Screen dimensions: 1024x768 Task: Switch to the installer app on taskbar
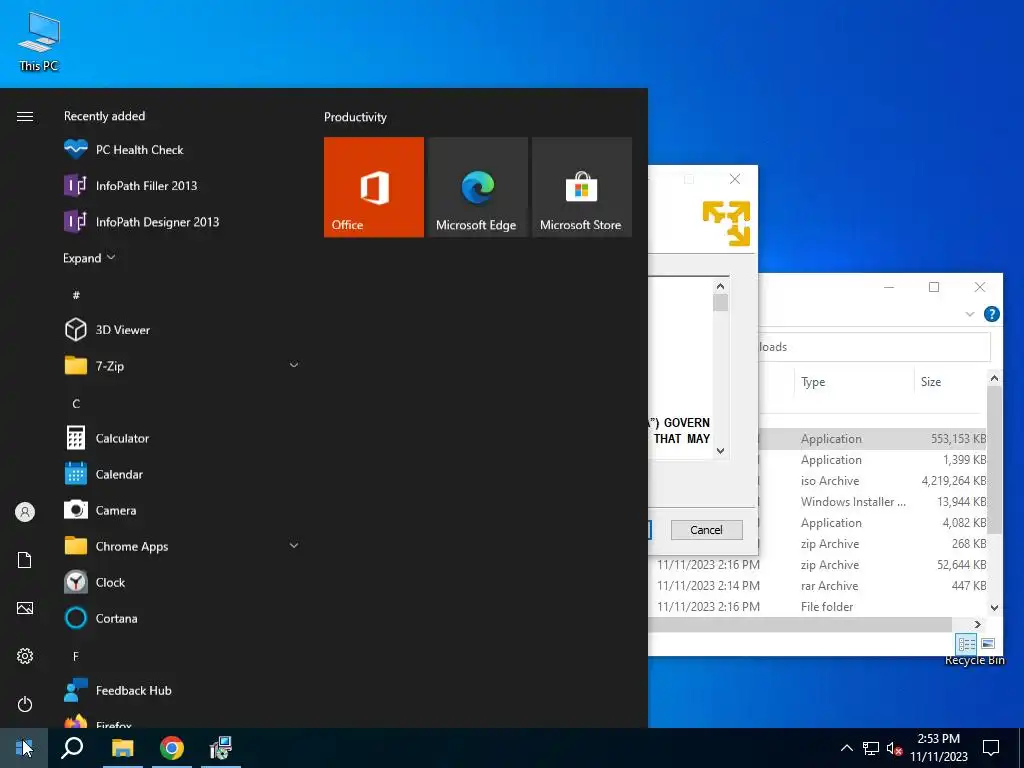[x=221, y=748]
